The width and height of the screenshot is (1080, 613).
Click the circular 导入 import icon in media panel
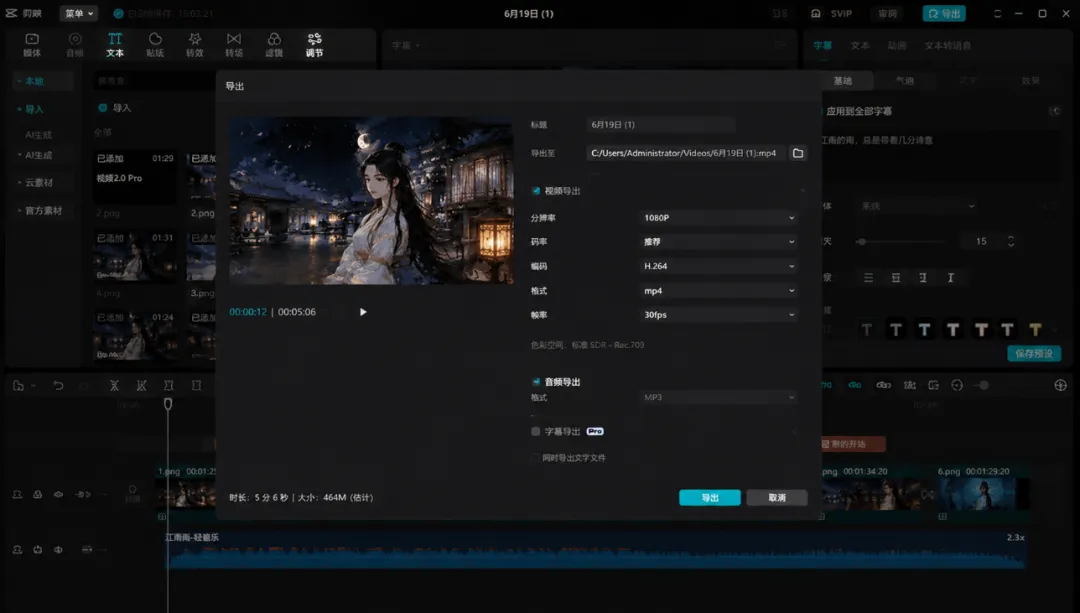(x=103, y=107)
